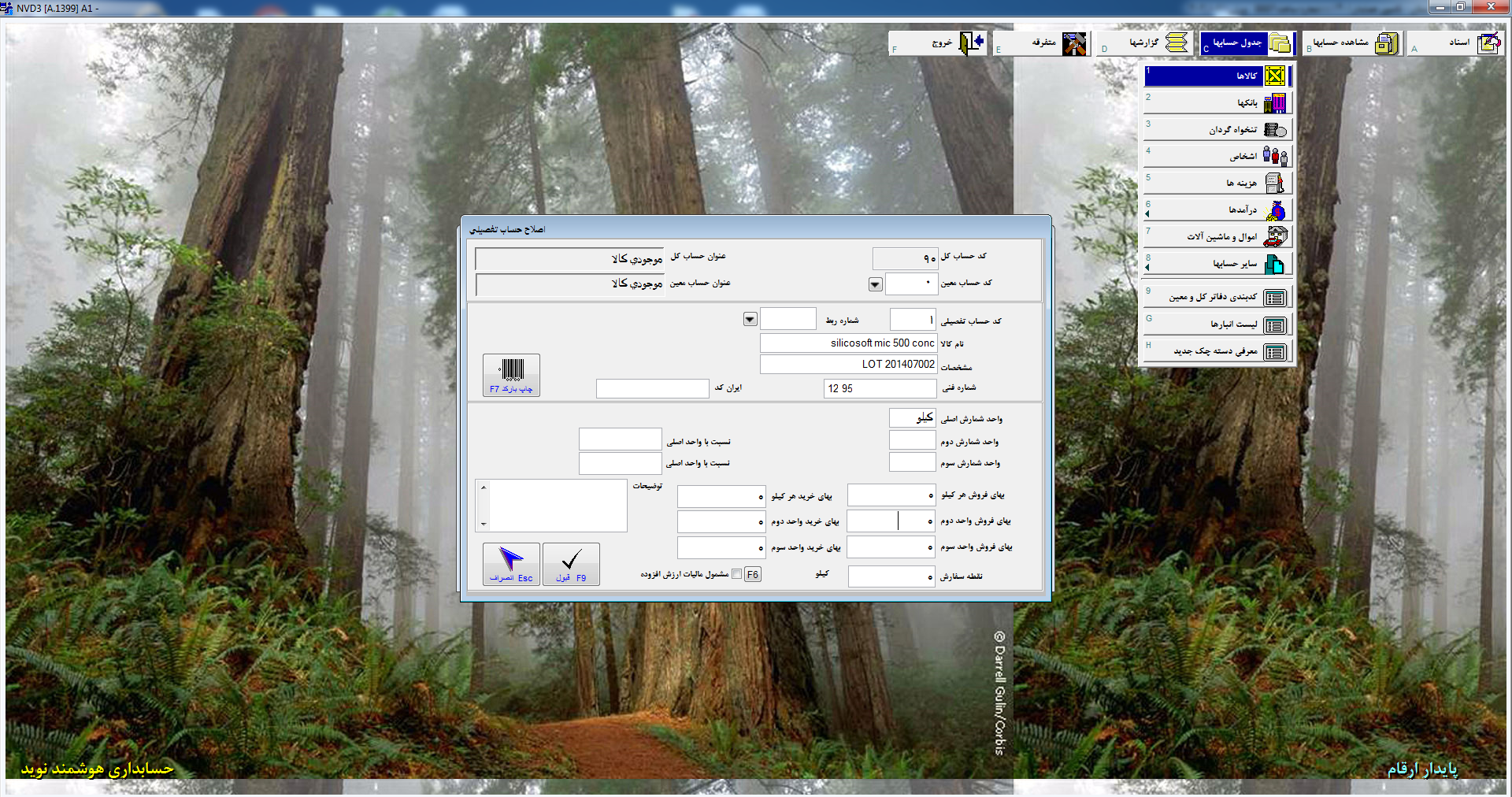Select درآمدها (incomes) in side menu
The image size is (1512, 797).
tap(1217, 209)
